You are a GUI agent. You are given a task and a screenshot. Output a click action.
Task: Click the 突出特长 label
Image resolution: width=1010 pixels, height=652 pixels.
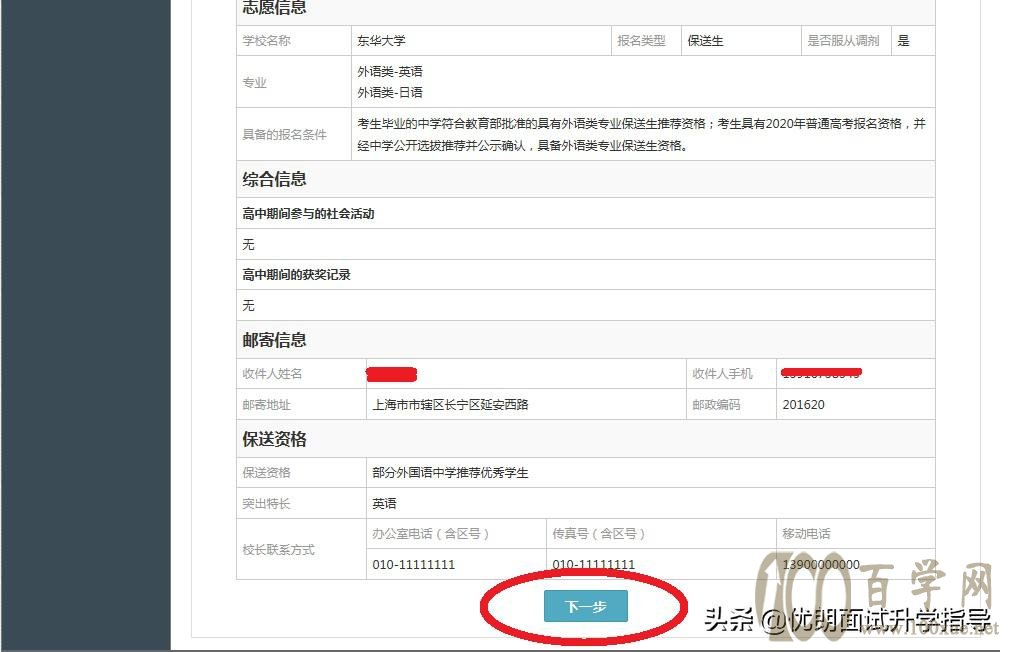click(x=266, y=504)
